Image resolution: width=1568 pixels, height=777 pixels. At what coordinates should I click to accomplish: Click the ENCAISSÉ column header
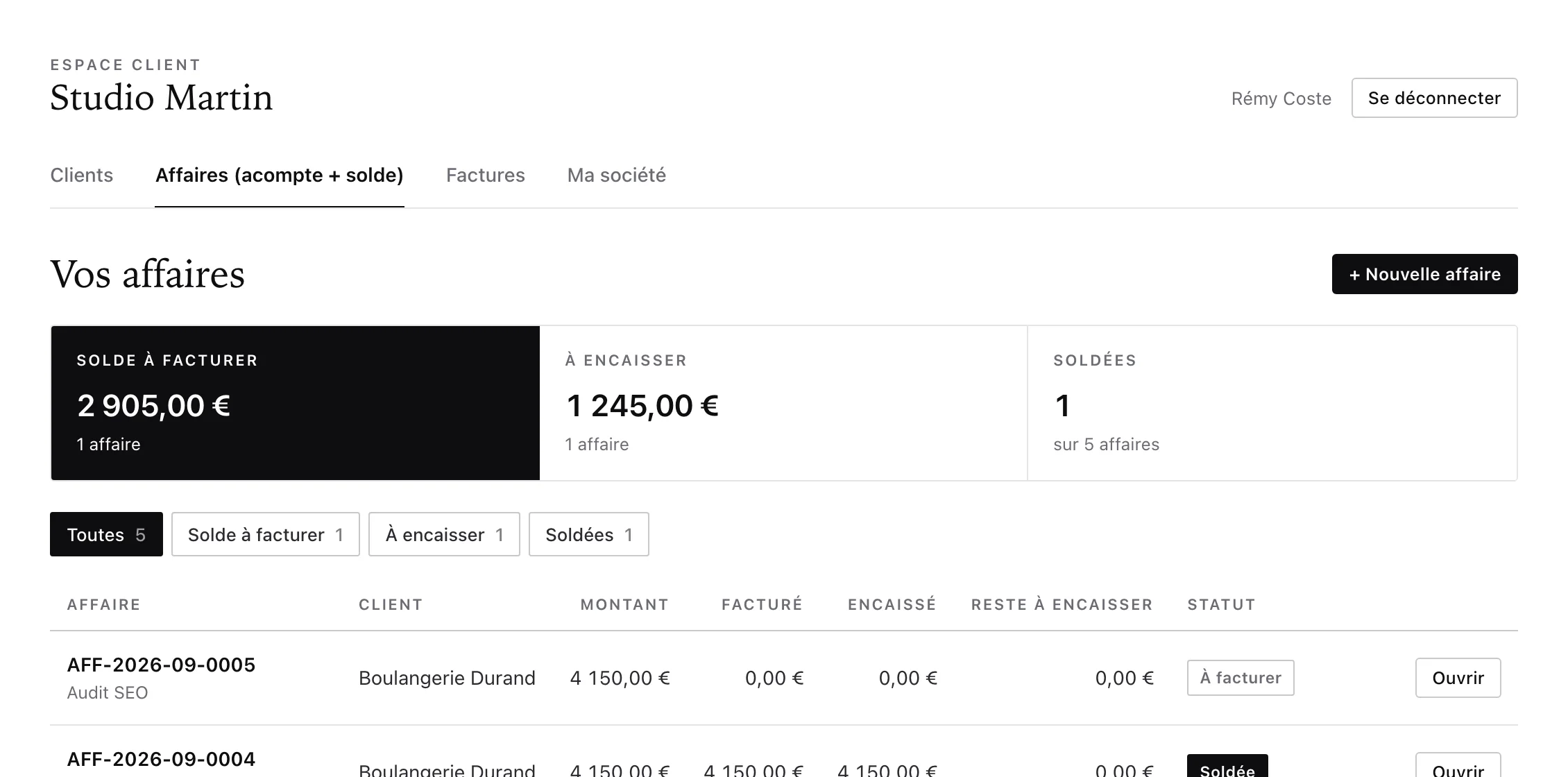pyautogui.click(x=892, y=604)
